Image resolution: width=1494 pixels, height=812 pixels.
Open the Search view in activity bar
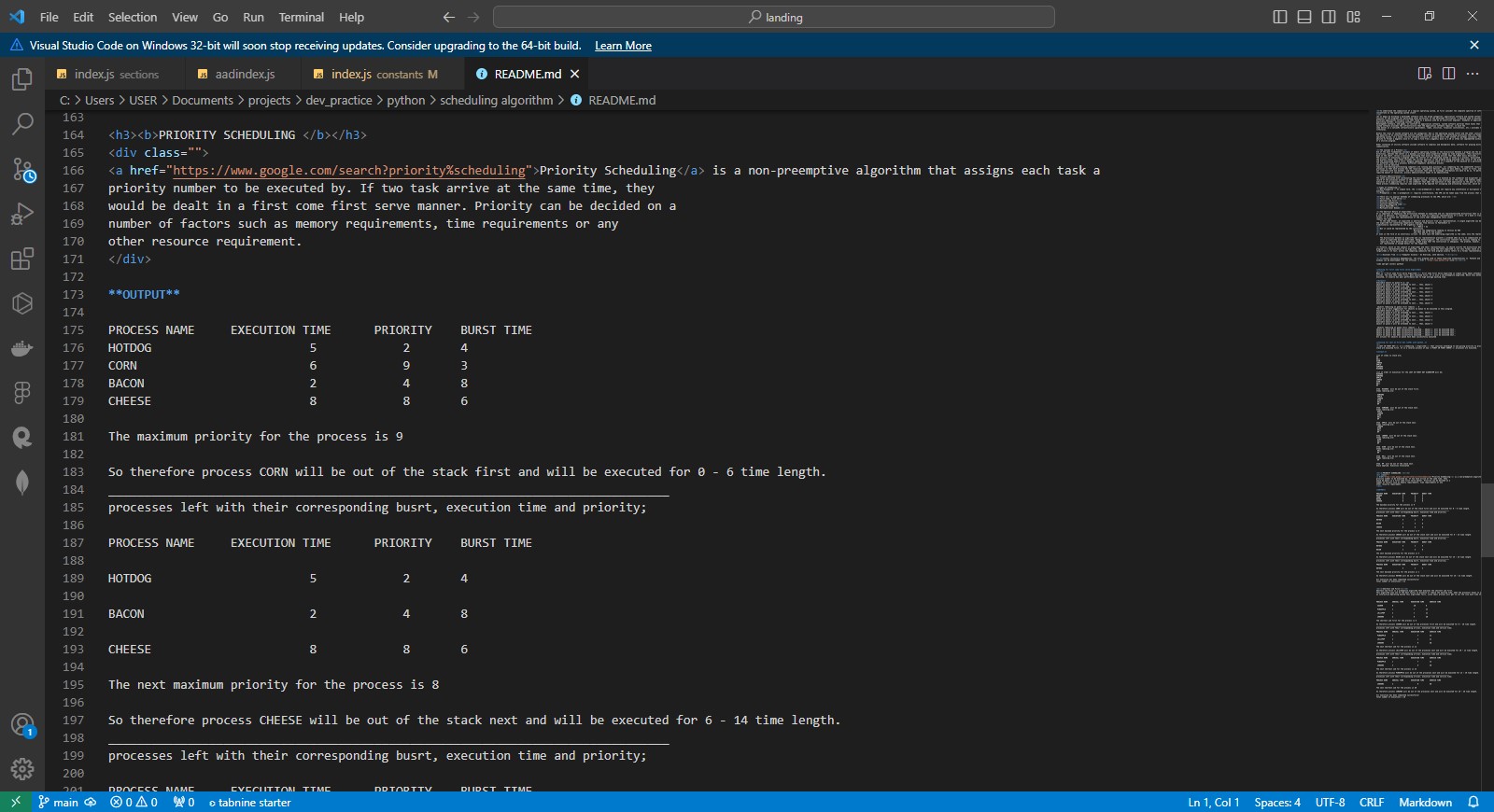22,124
